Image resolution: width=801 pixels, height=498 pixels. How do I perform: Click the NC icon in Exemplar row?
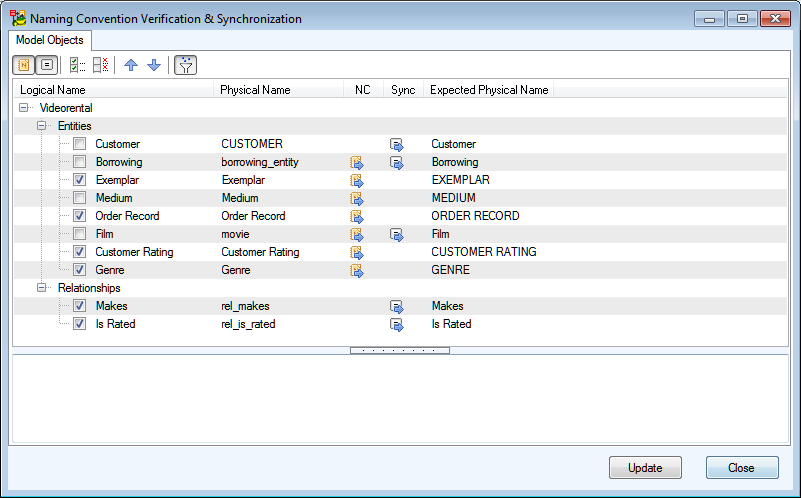[357, 181]
